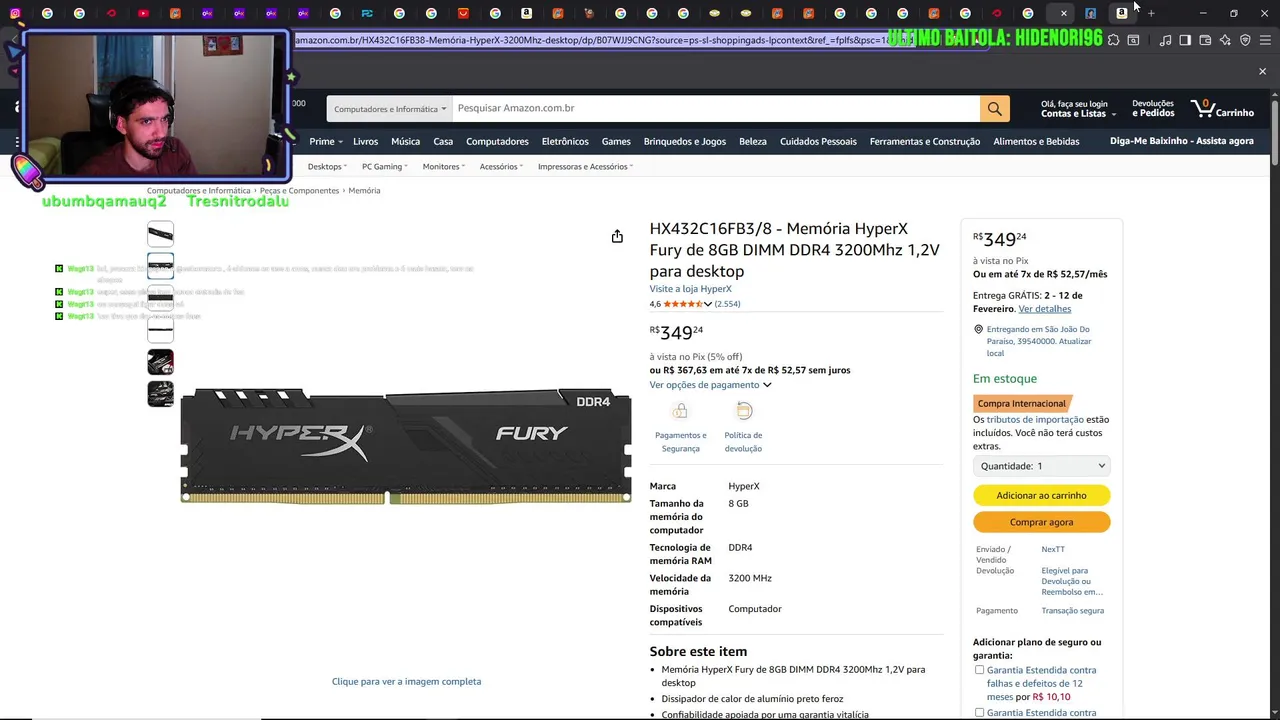Click the Pagamentos e Segurança lock icon
Viewport: 1280px width, 720px height.
coord(680,411)
